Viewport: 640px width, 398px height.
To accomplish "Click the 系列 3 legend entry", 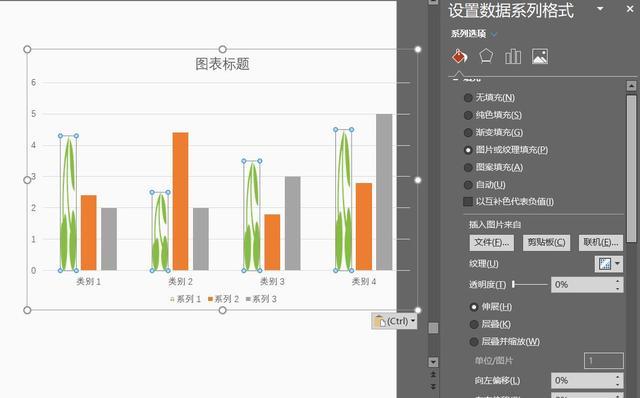I will 261,299.
